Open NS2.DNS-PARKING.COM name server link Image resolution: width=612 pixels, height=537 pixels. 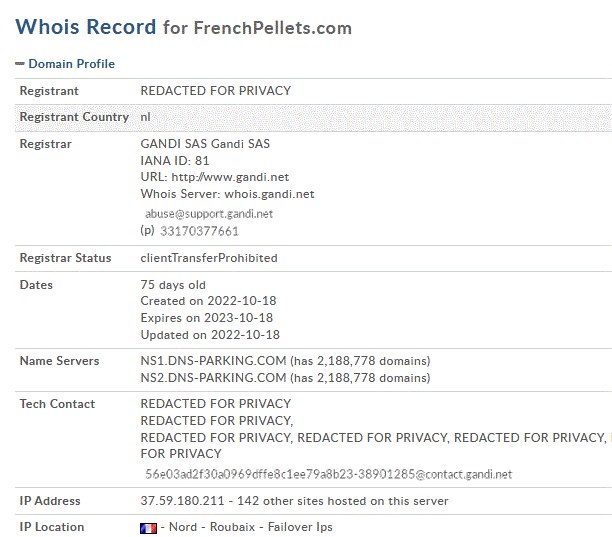coord(213,378)
